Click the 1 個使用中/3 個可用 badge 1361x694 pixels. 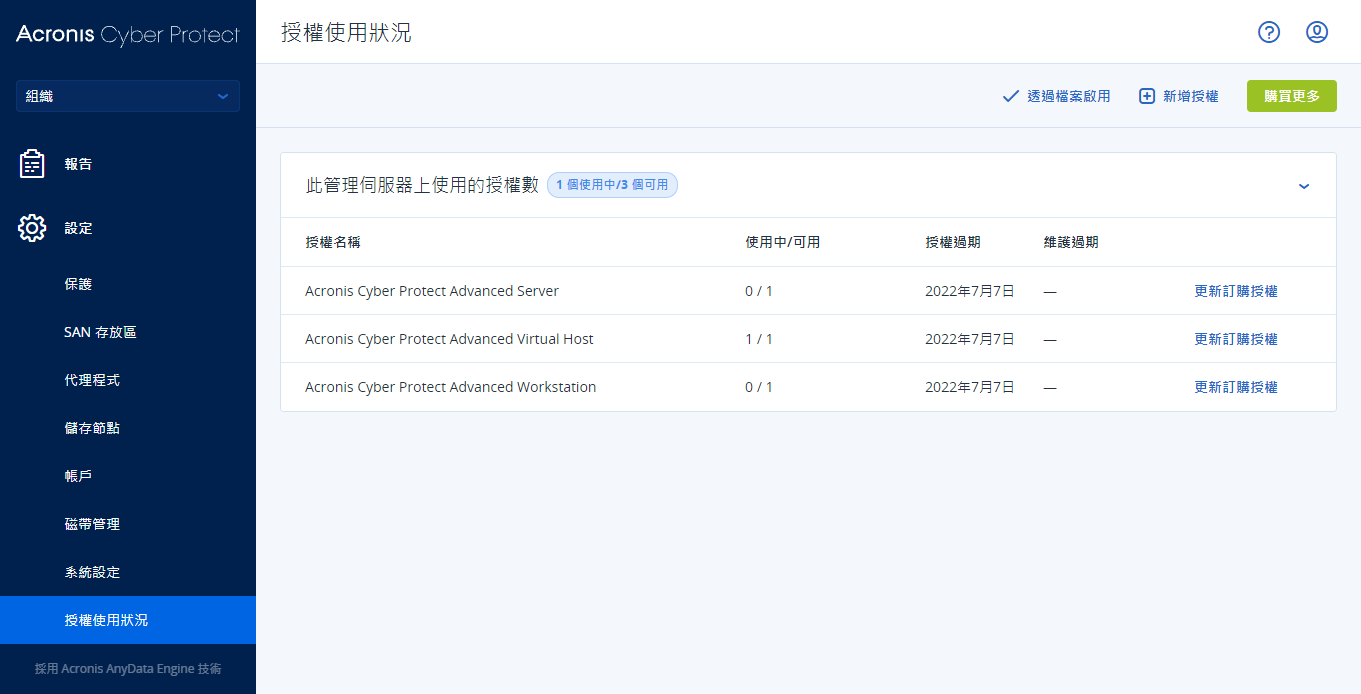(612, 185)
